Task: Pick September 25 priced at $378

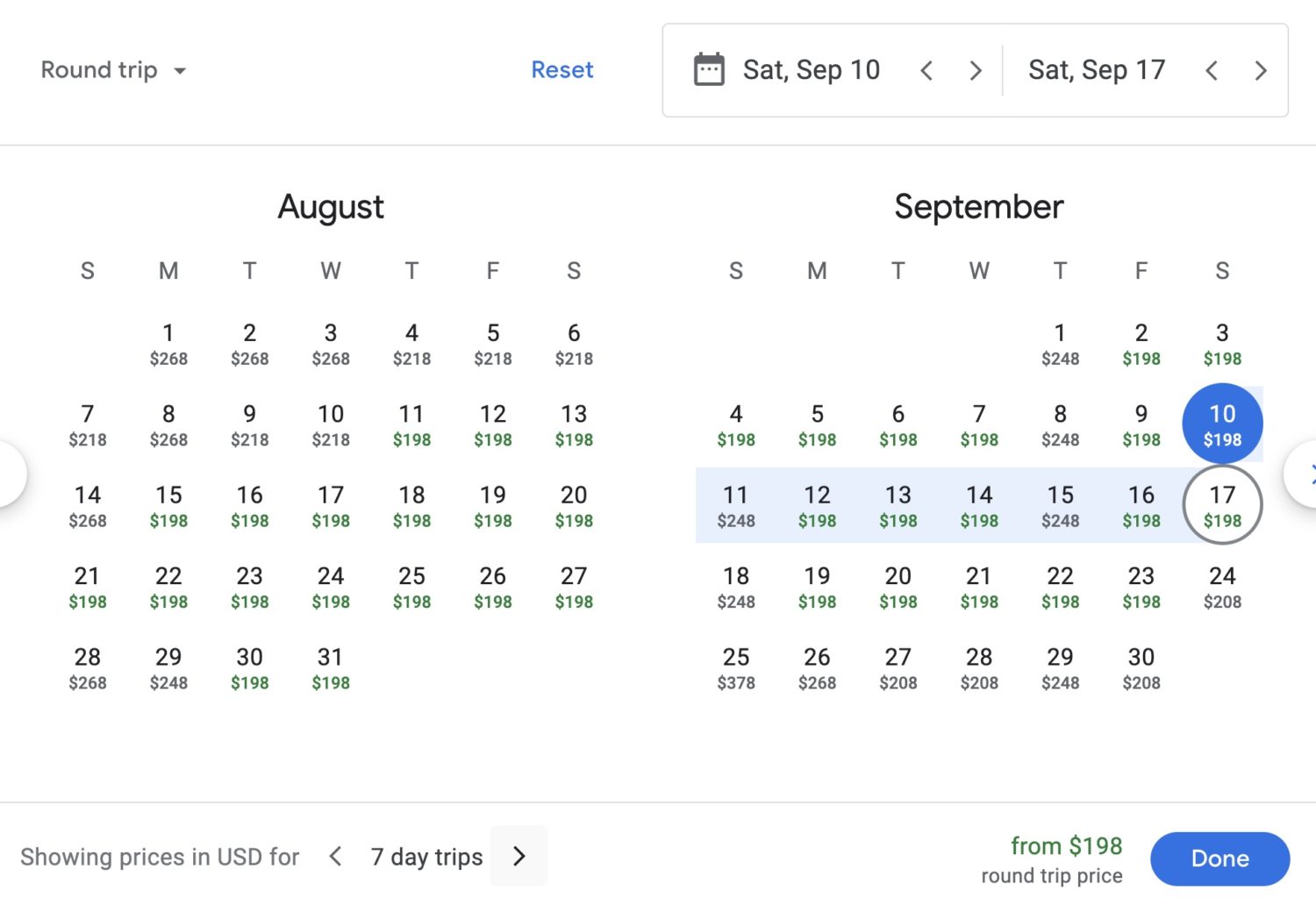Action: (736, 667)
